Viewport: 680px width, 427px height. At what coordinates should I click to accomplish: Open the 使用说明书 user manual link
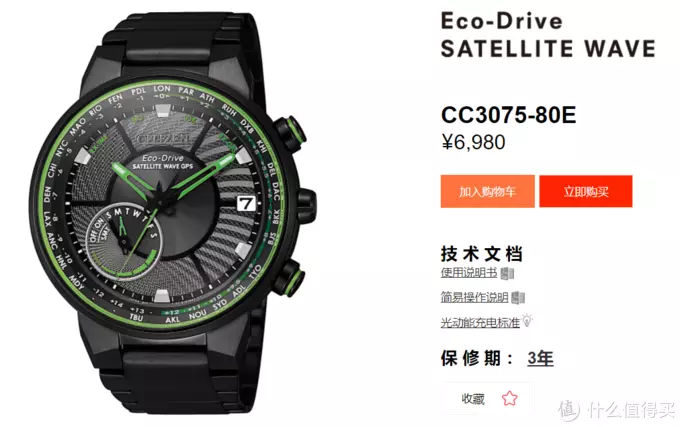[469, 273]
